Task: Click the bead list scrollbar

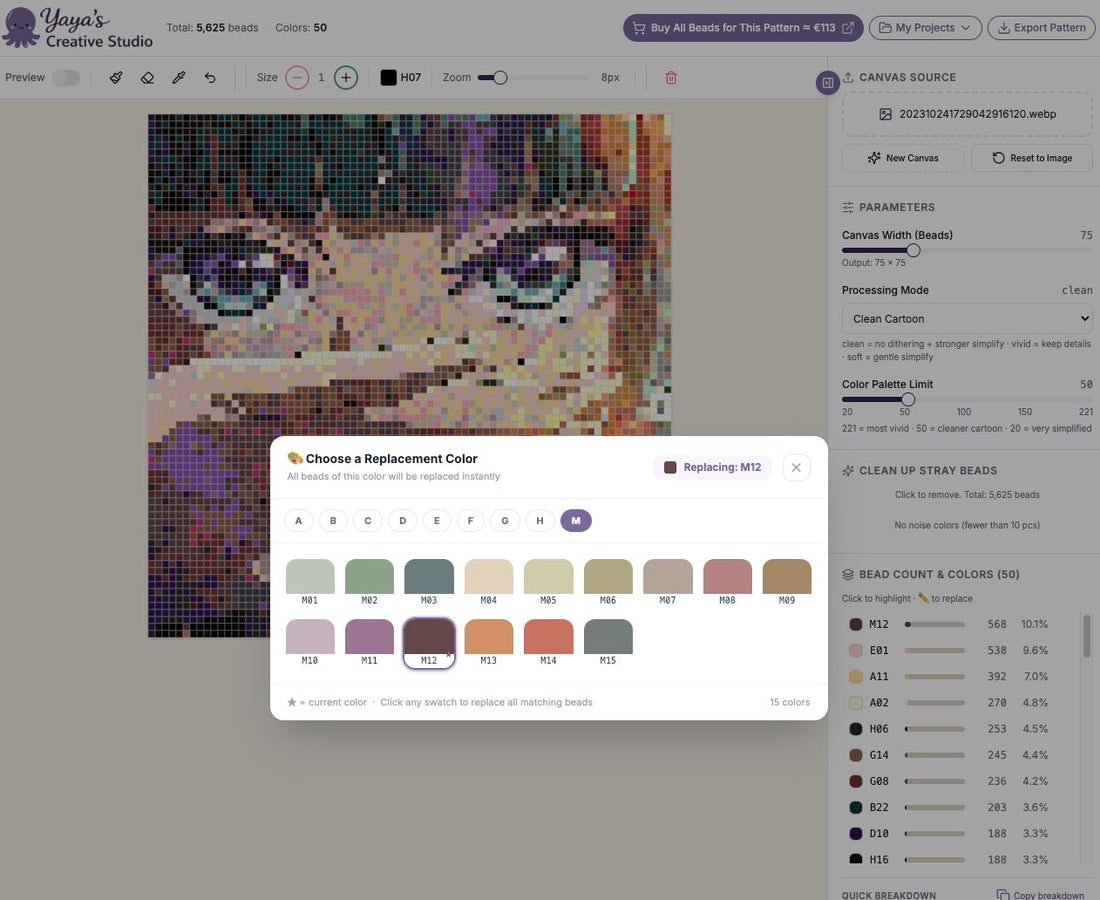Action: (1087, 636)
